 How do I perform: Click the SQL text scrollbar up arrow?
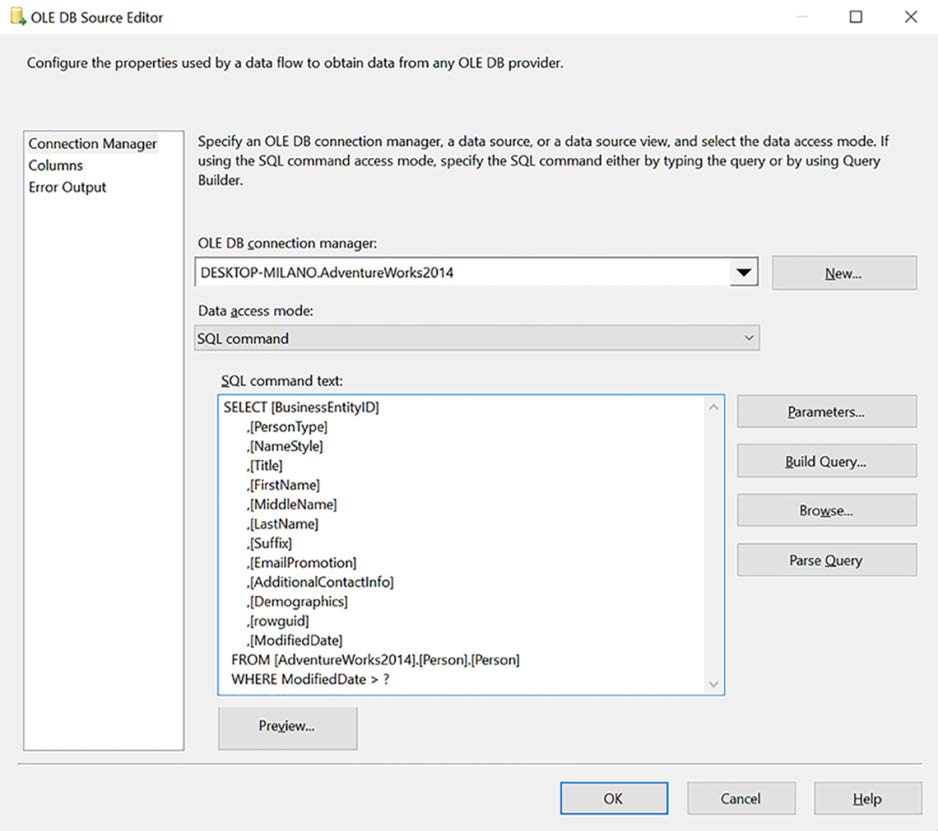pyautogui.click(x=713, y=406)
